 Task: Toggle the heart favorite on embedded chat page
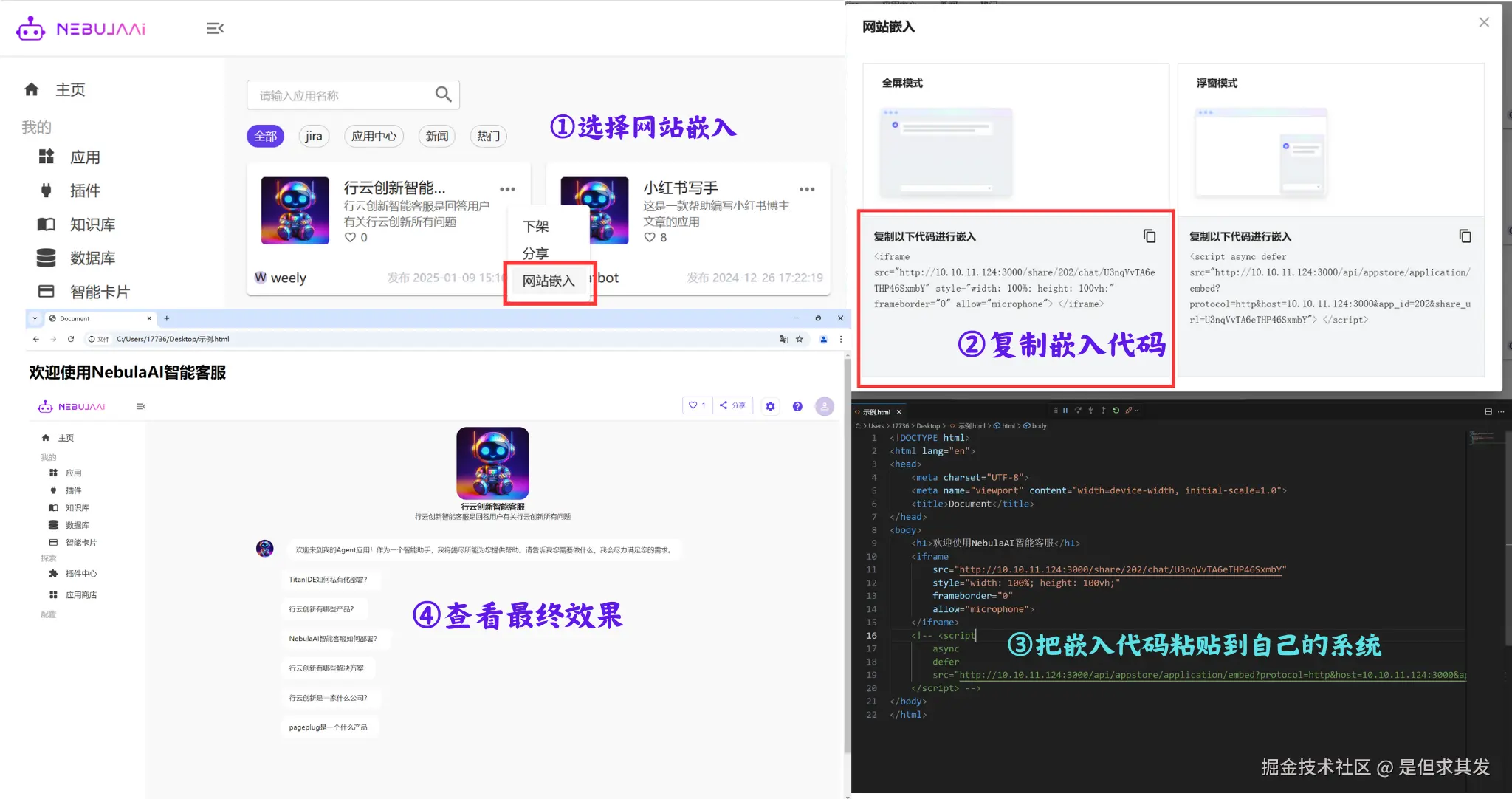point(693,405)
